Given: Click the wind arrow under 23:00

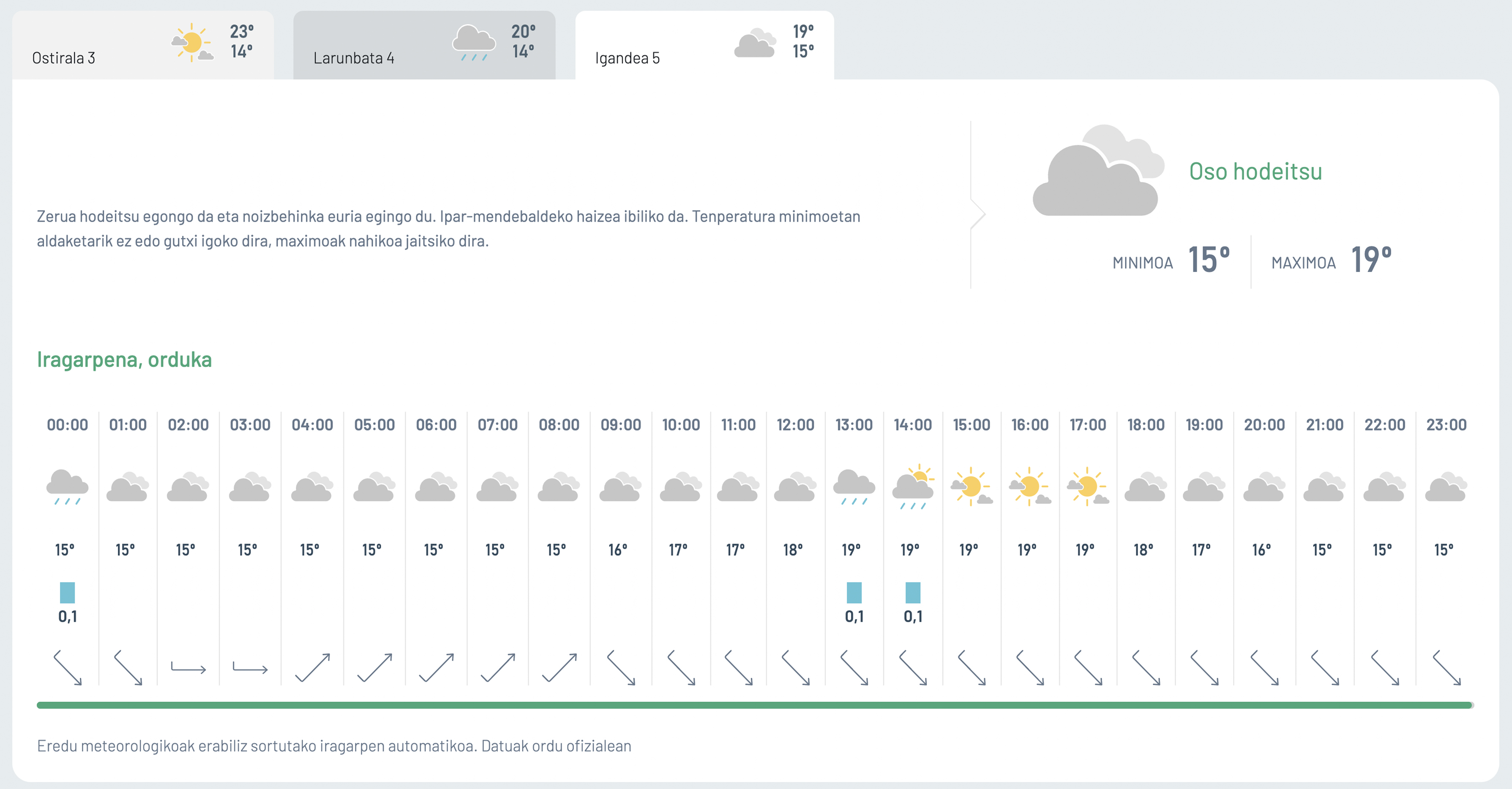Looking at the screenshot, I should 1446,668.
